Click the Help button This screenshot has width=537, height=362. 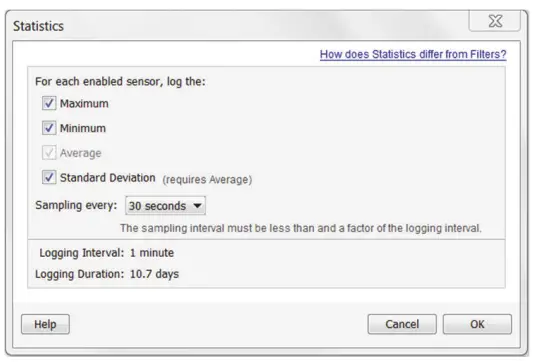click(45, 324)
